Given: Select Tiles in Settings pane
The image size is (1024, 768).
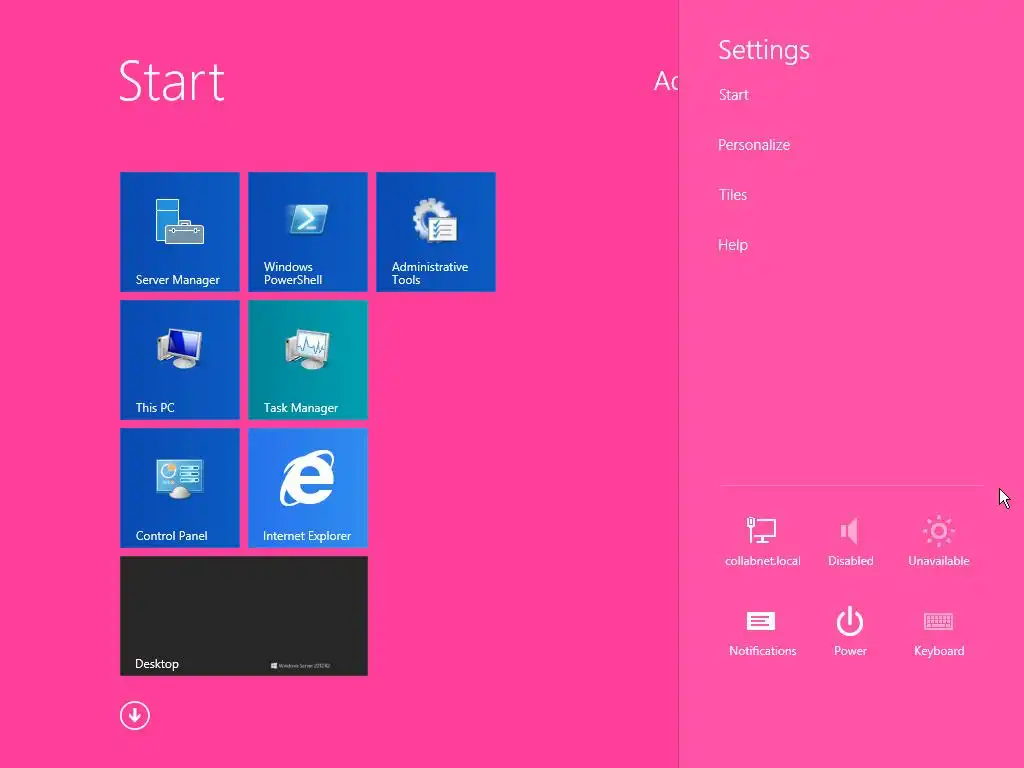Looking at the screenshot, I should pos(733,195).
